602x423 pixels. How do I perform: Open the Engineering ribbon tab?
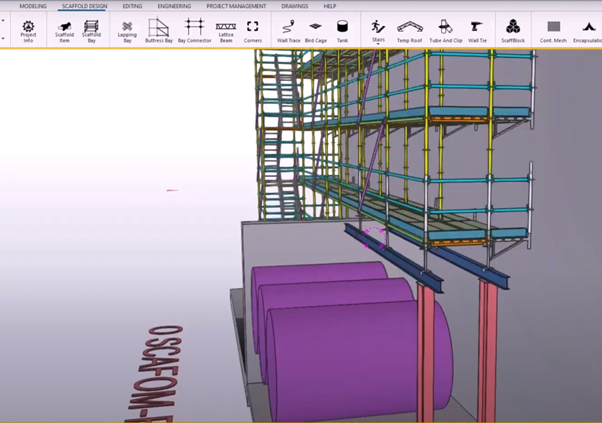[x=174, y=6]
